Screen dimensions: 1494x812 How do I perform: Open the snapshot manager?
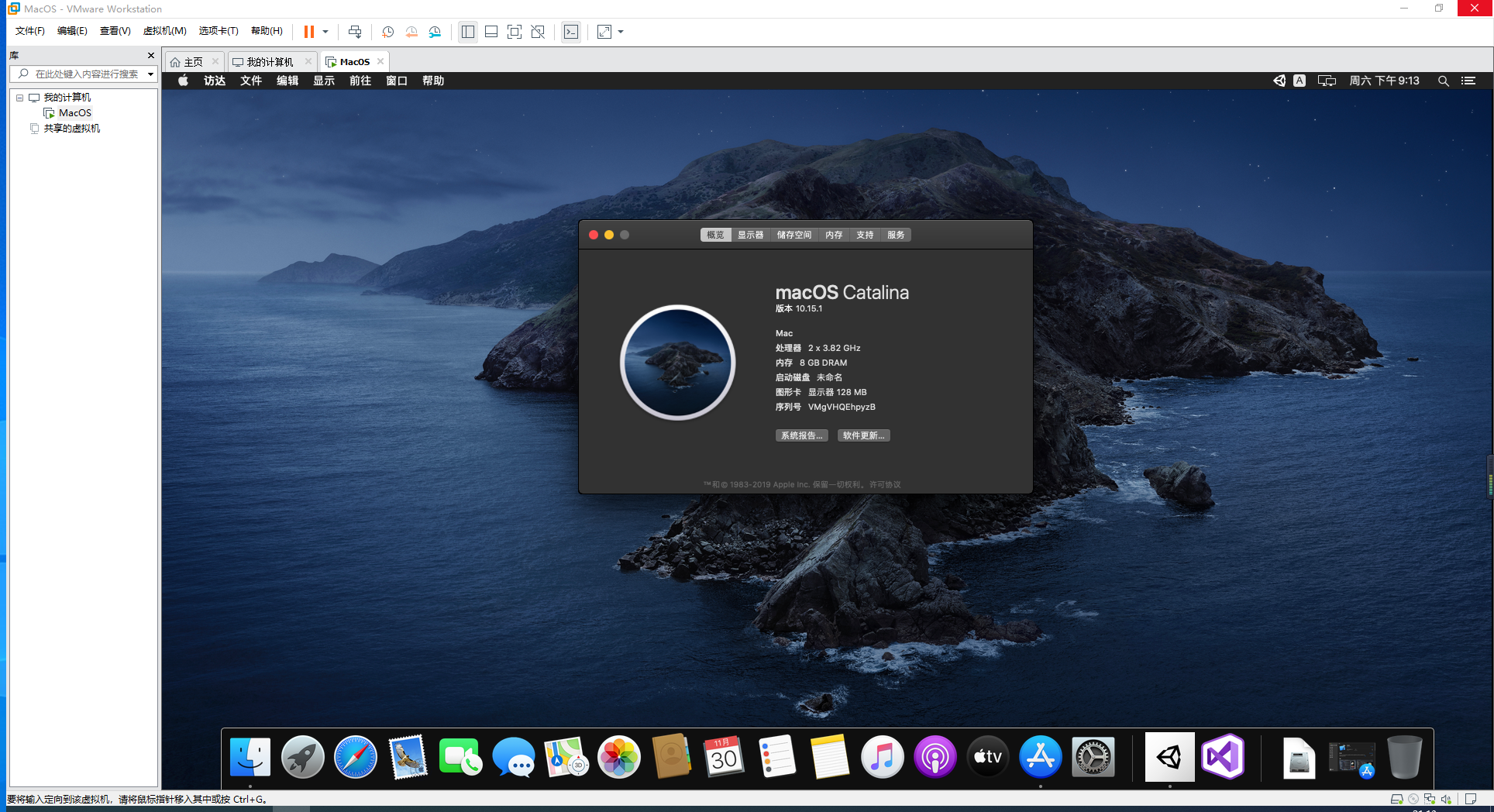click(x=435, y=32)
